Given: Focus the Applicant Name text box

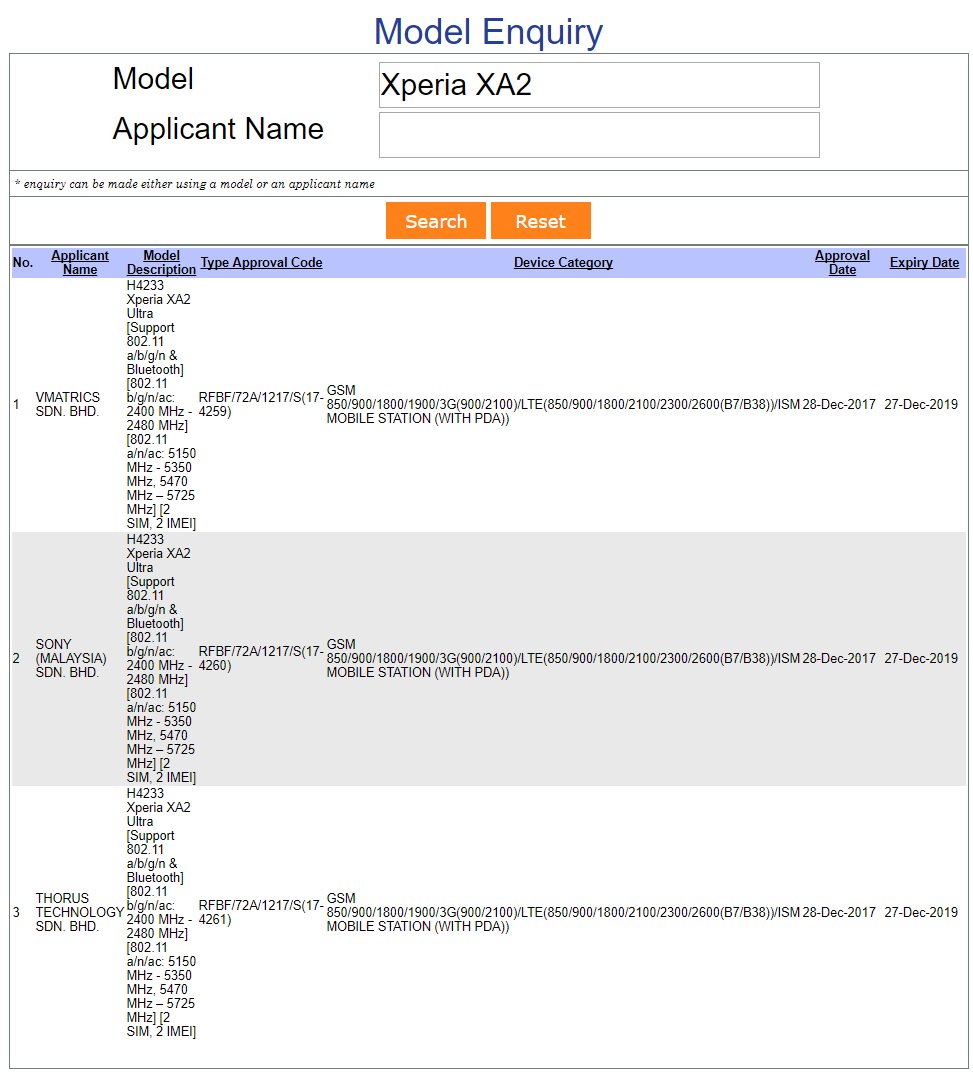Looking at the screenshot, I should tap(598, 135).
